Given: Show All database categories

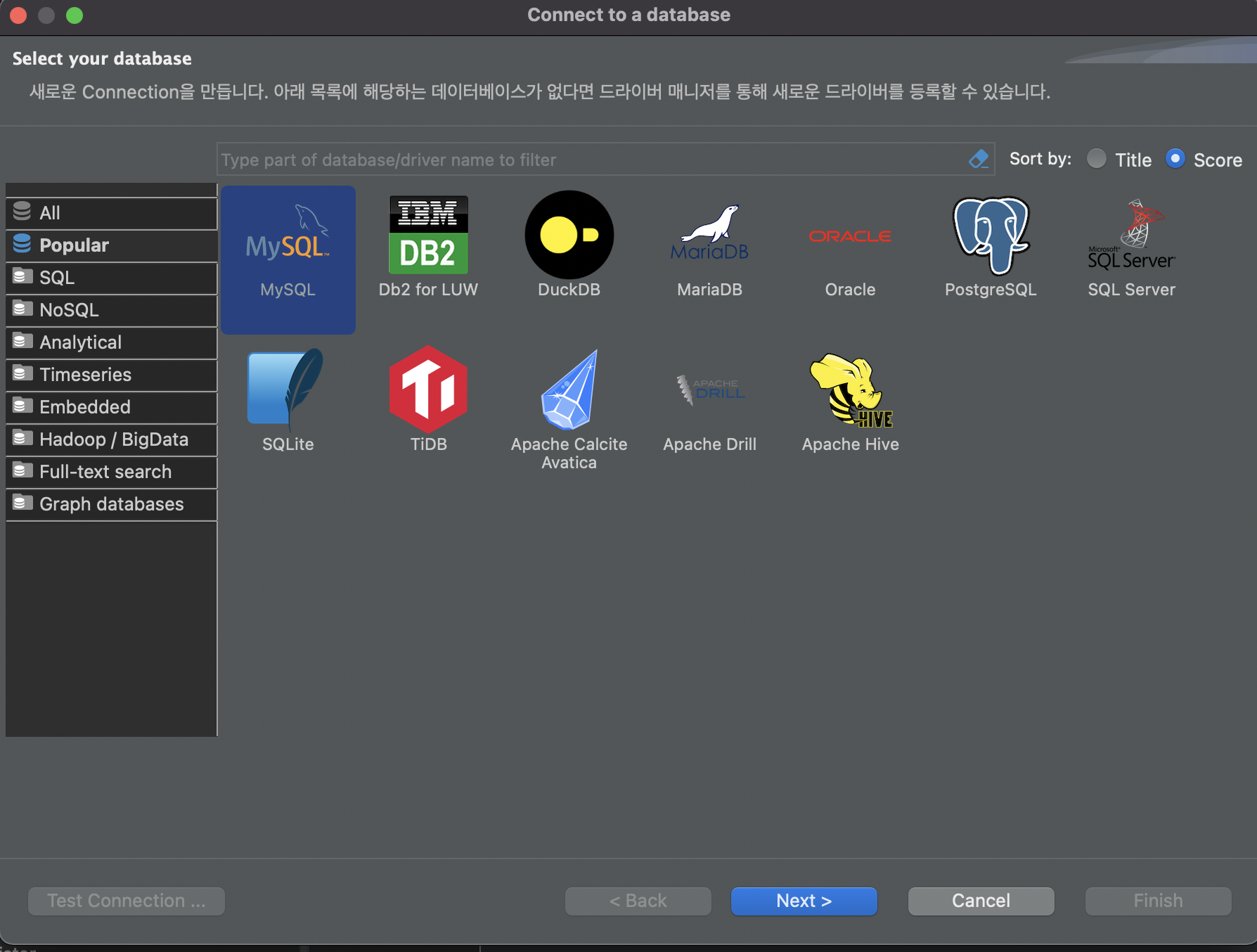Looking at the screenshot, I should point(112,213).
